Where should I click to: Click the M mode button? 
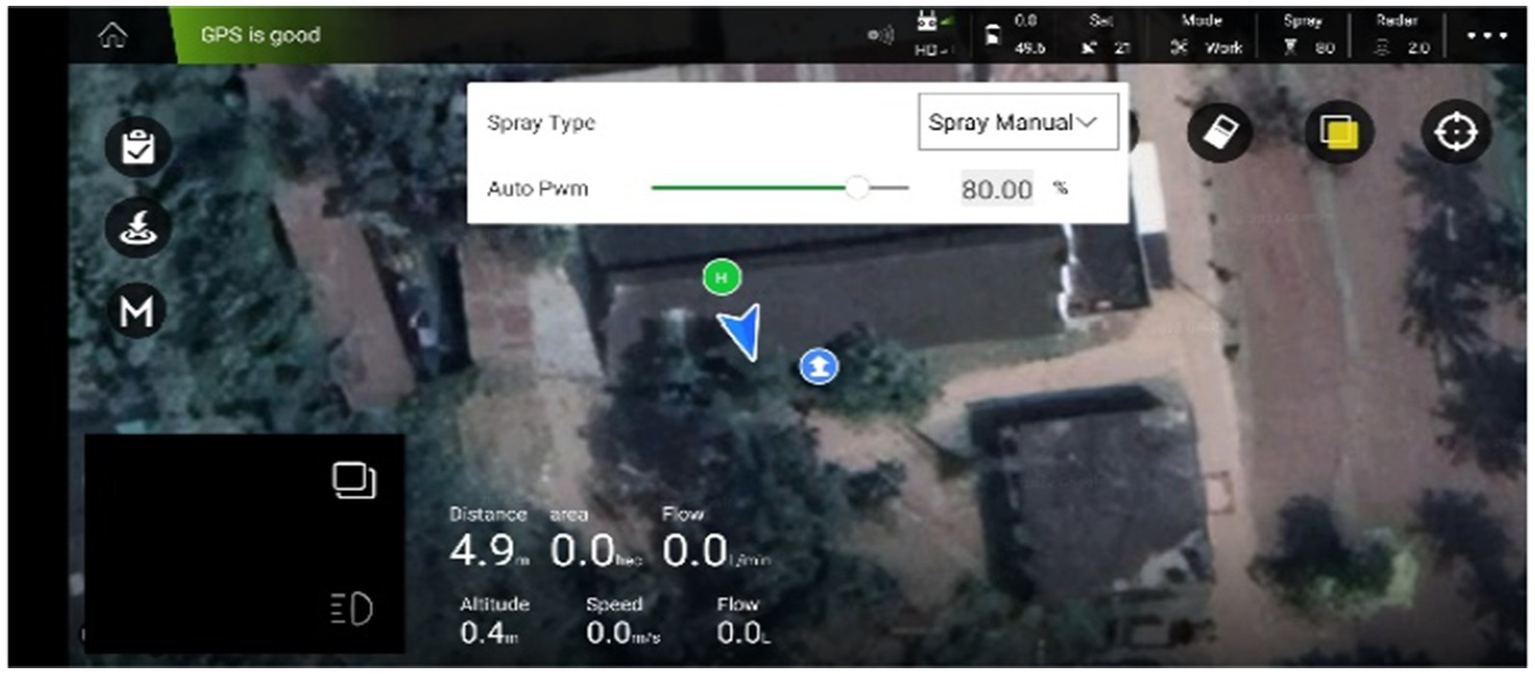coord(137,312)
